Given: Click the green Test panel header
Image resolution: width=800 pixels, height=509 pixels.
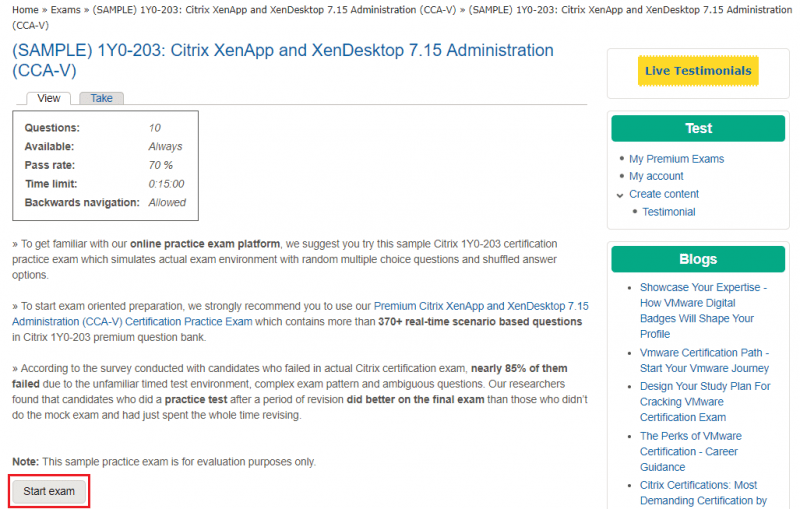Looking at the screenshot, I should click(698, 129).
